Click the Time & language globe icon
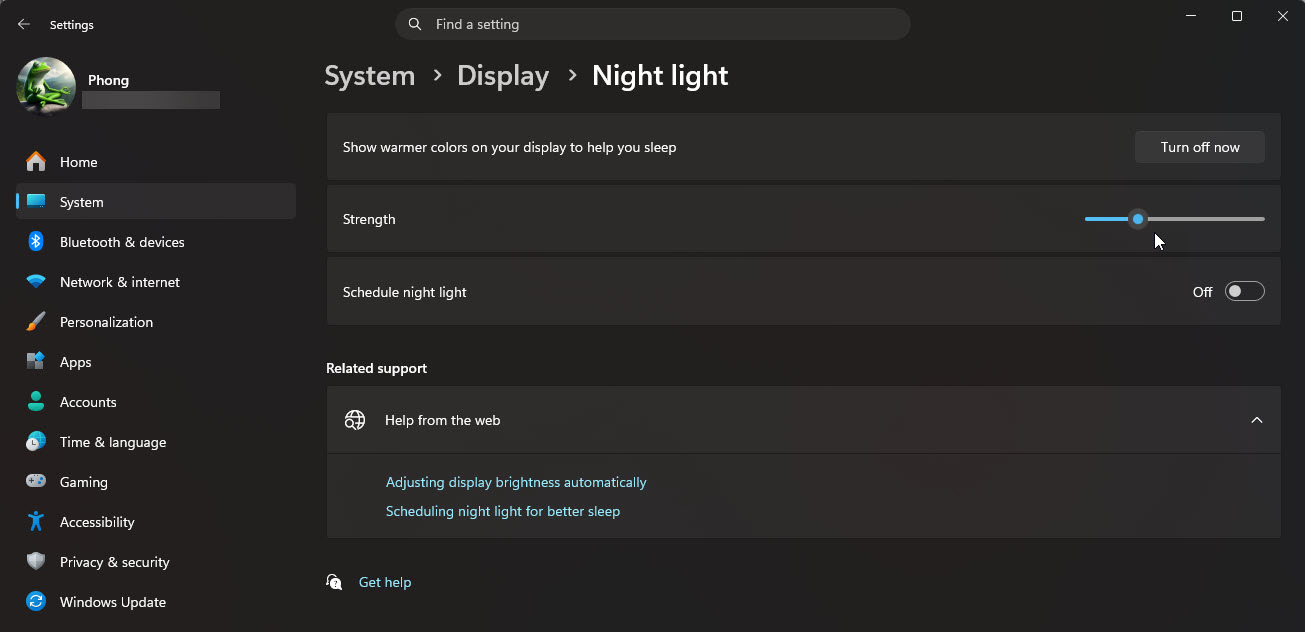The height and width of the screenshot is (632, 1305). [36, 442]
